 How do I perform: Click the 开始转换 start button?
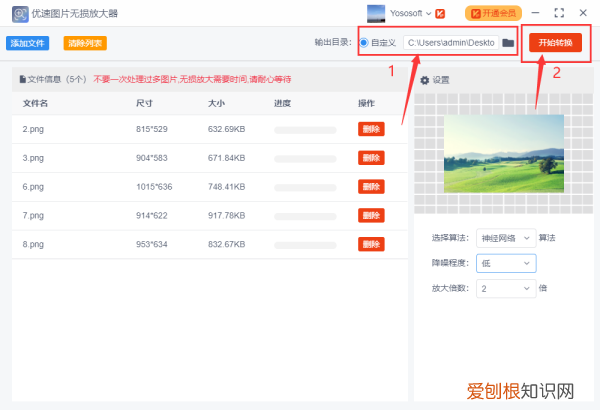(x=555, y=42)
